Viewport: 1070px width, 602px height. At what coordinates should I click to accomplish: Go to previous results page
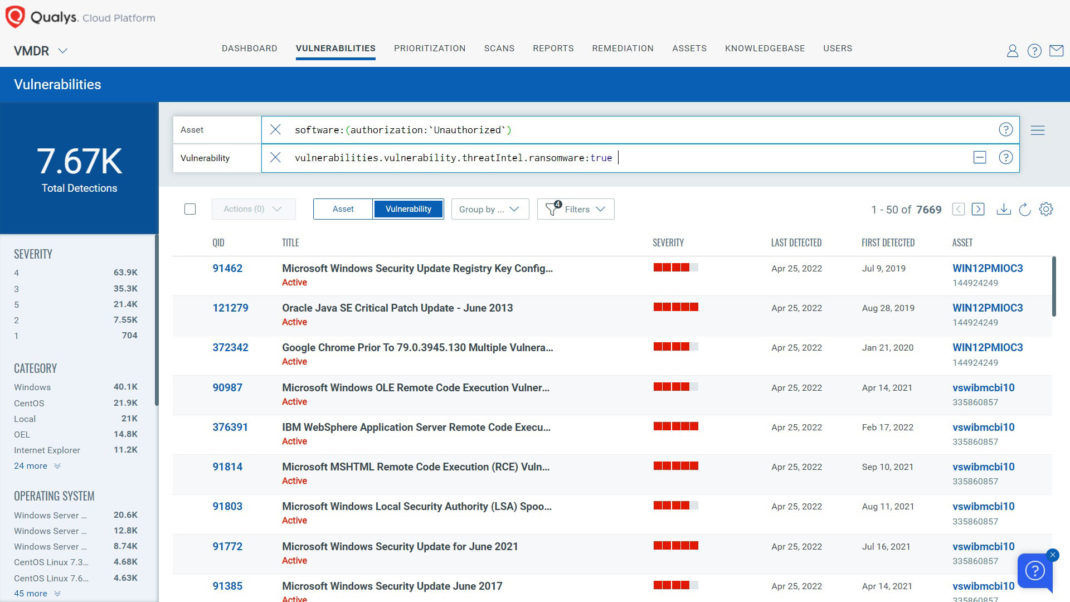958,209
